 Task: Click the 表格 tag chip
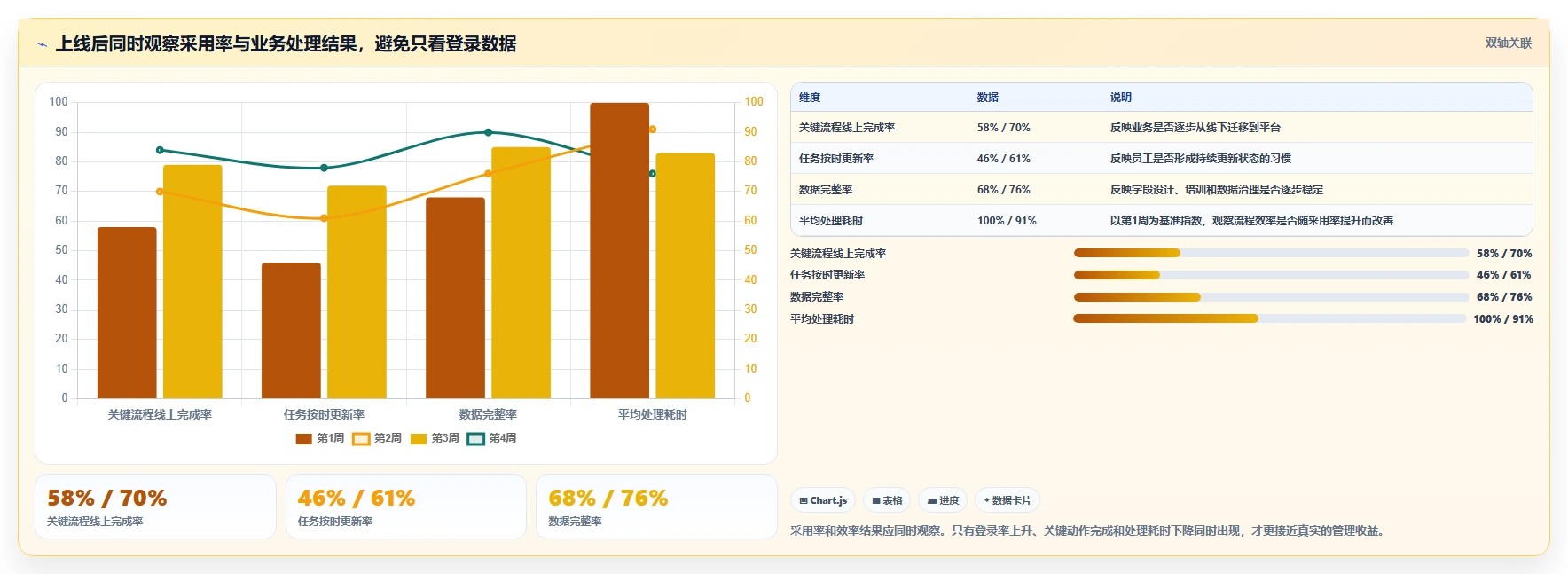click(x=887, y=500)
